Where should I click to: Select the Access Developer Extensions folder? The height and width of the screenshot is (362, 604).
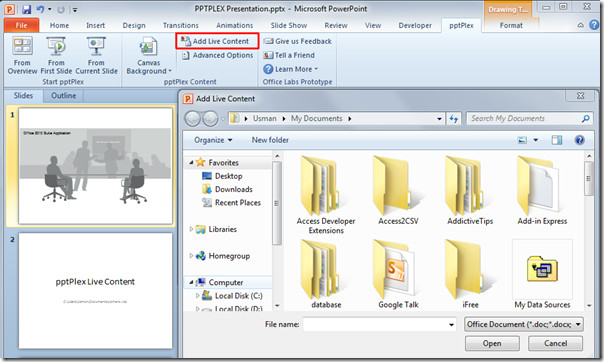(x=326, y=195)
